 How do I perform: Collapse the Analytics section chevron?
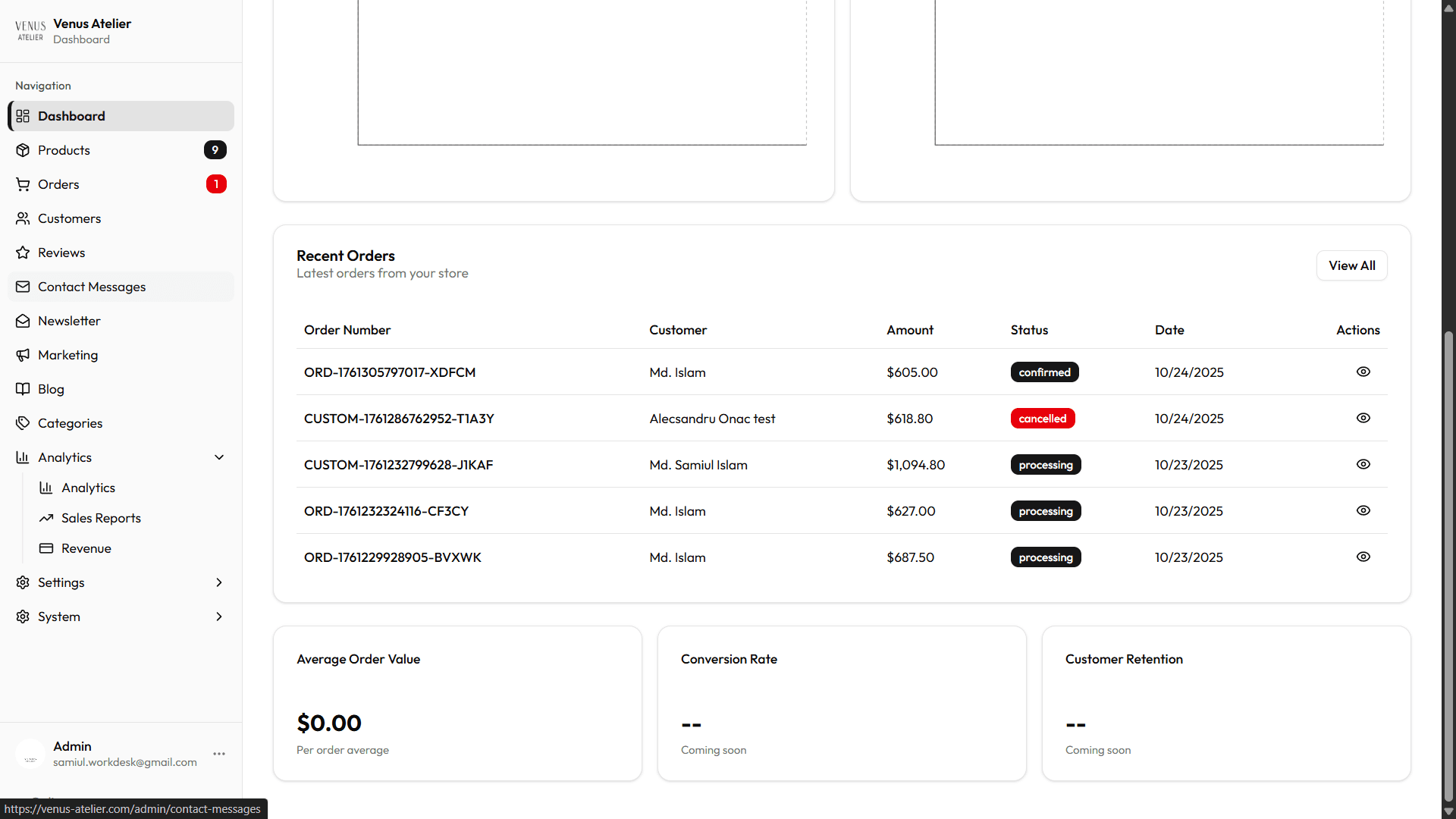click(x=219, y=457)
